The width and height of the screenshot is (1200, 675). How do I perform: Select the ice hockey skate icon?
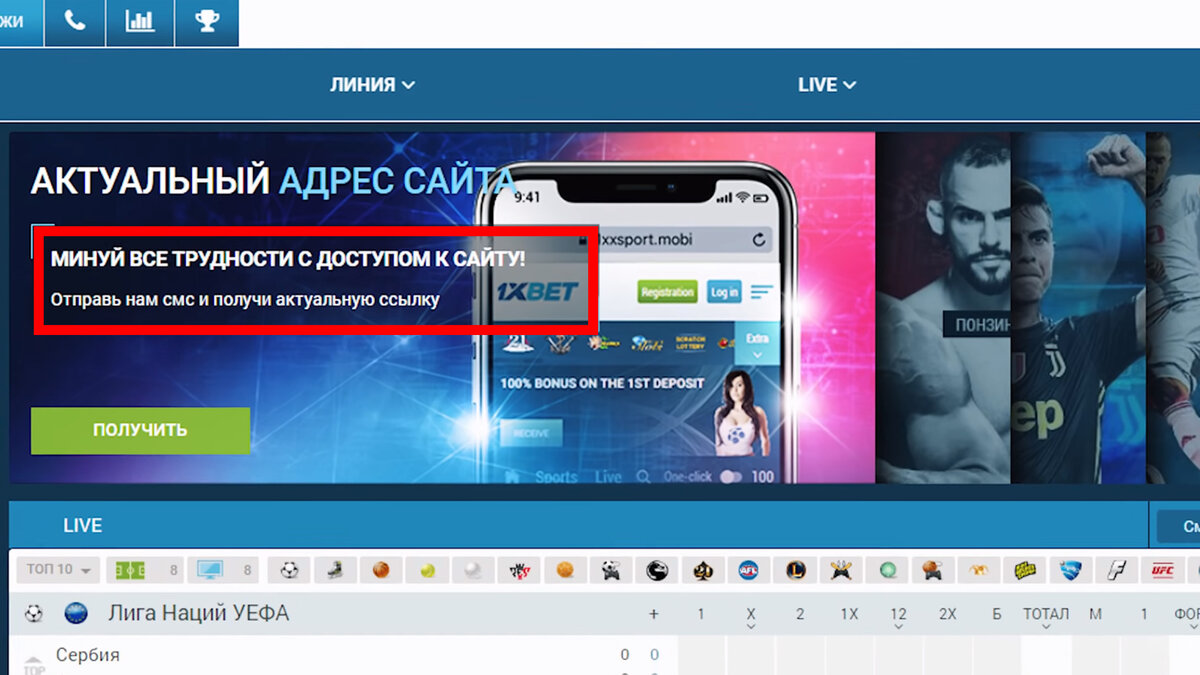click(x=334, y=569)
